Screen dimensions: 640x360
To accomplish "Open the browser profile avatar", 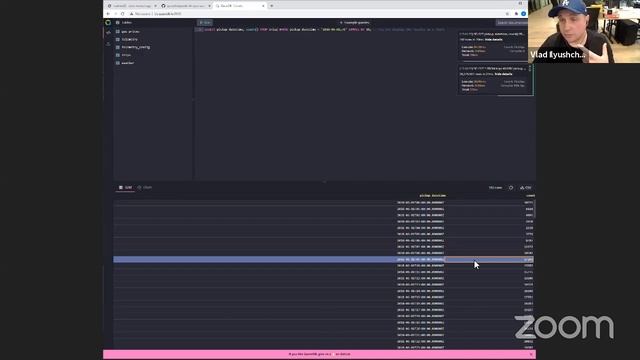I will click(x=523, y=14).
